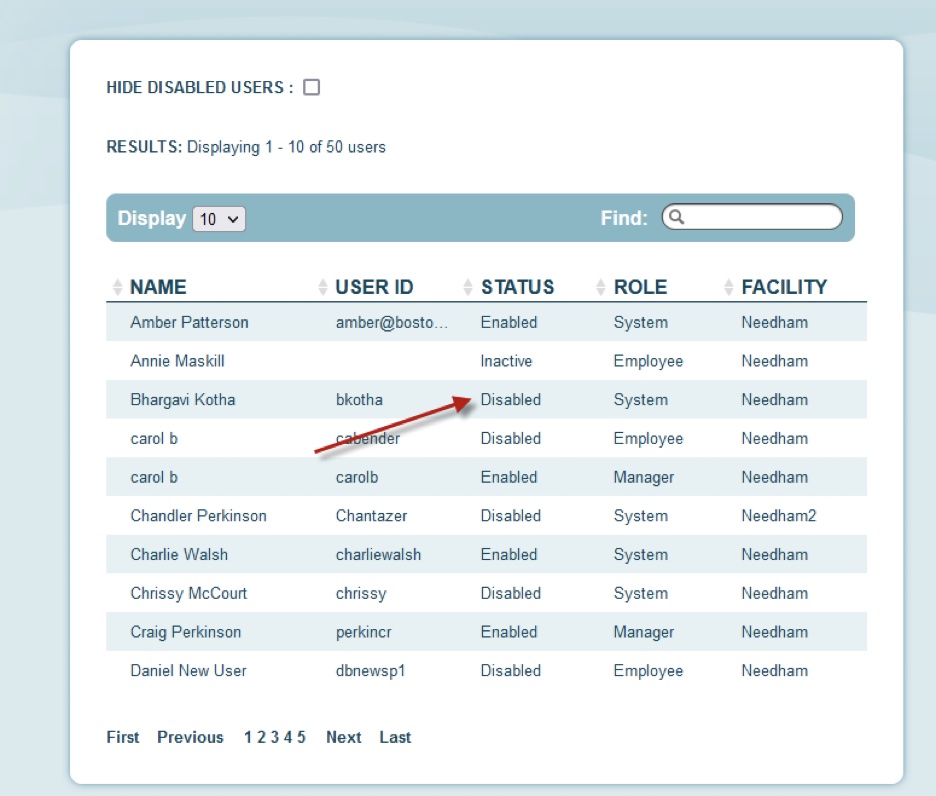Click the carolb user ID cell
Image resolution: width=936 pixels, height=796 pixels.
[356, 478]
